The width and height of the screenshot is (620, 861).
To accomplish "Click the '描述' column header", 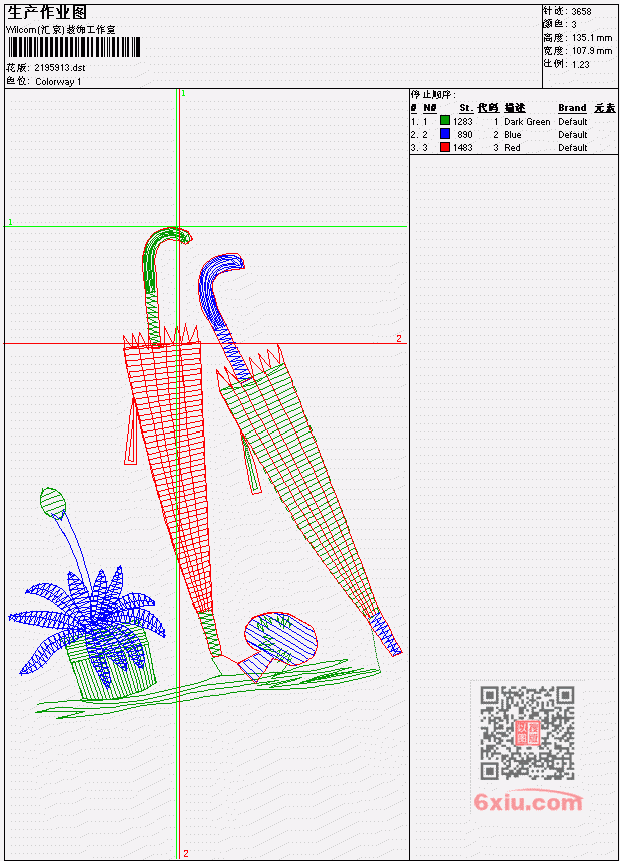I will click(515, 108).
